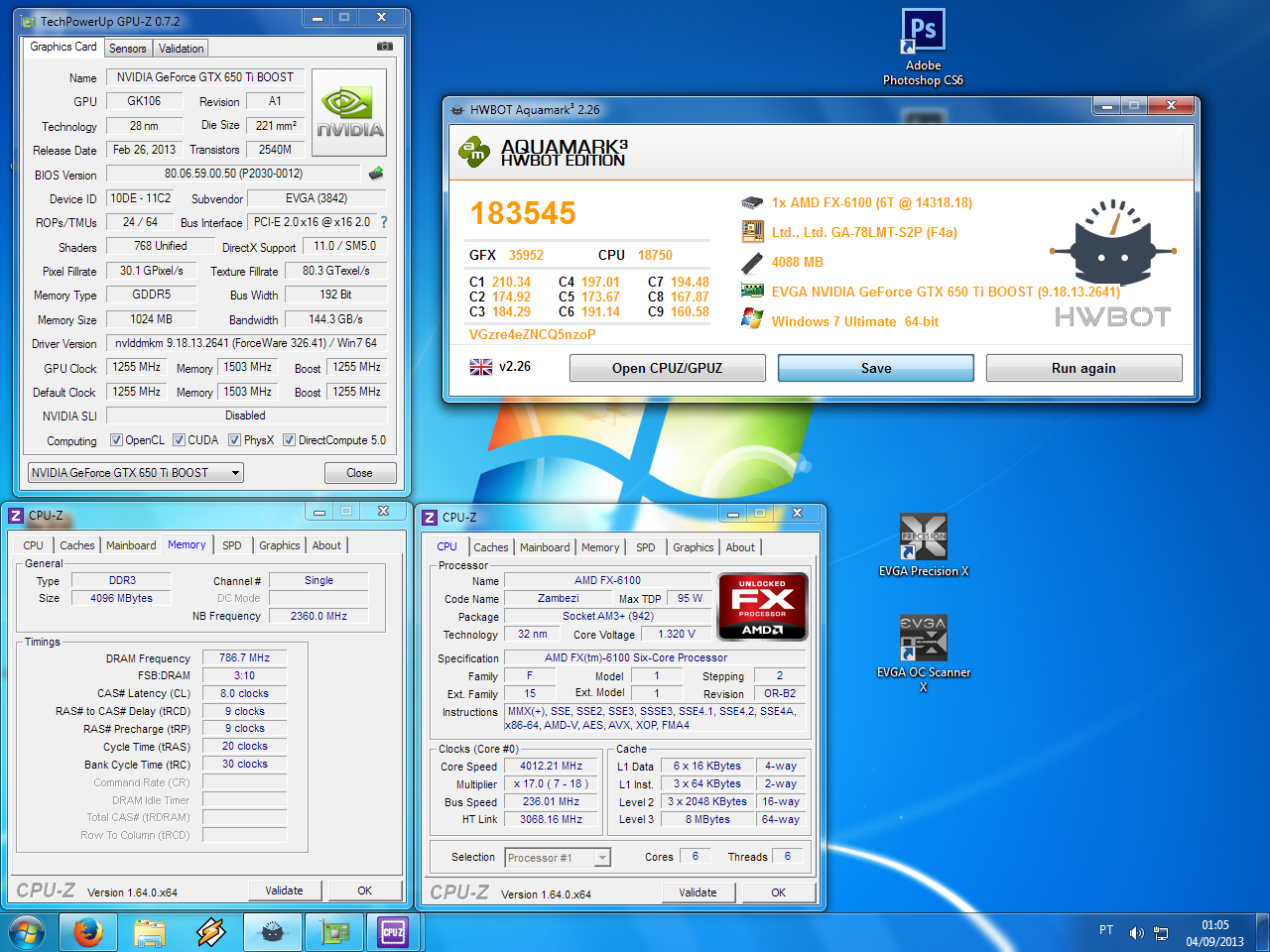
Task: Click the Run again button
Action: tap(1083, 368)
